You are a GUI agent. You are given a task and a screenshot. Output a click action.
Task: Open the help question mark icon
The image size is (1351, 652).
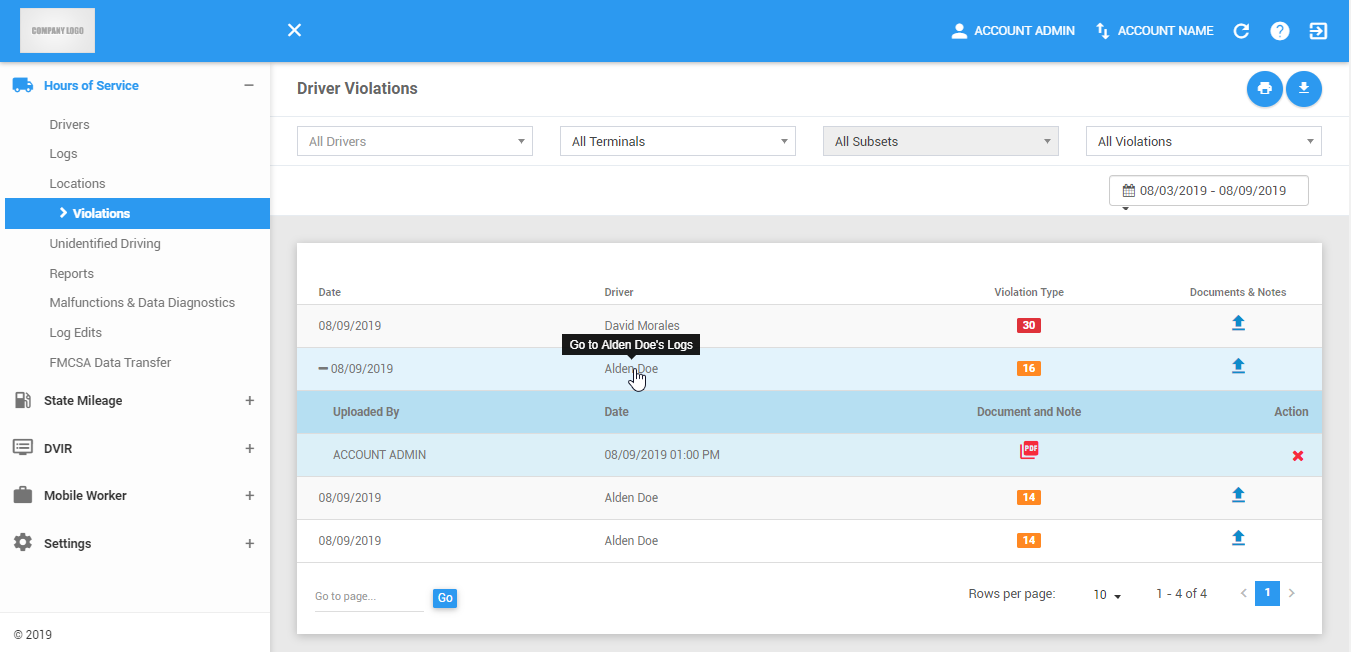(1280, 31)
